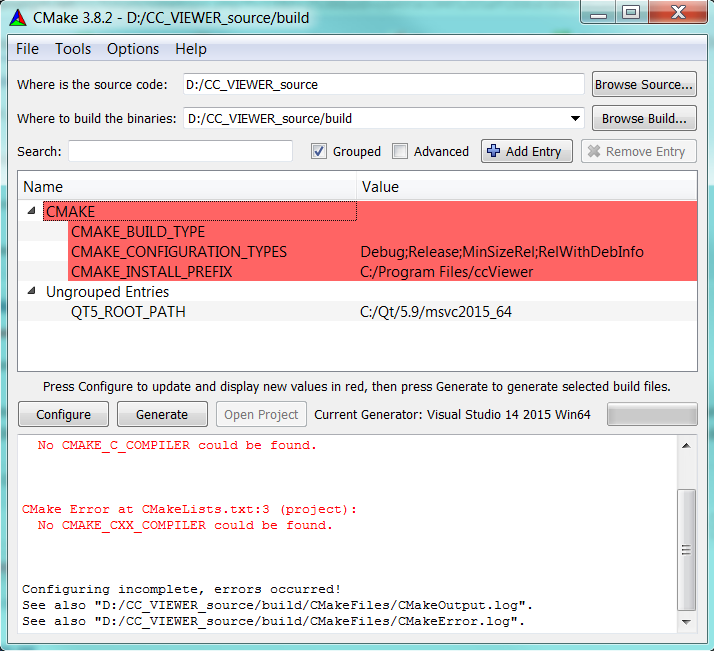Collapse the CMAKE group
Viewport: 714px width, 651px height.
(x=30, y=211)
